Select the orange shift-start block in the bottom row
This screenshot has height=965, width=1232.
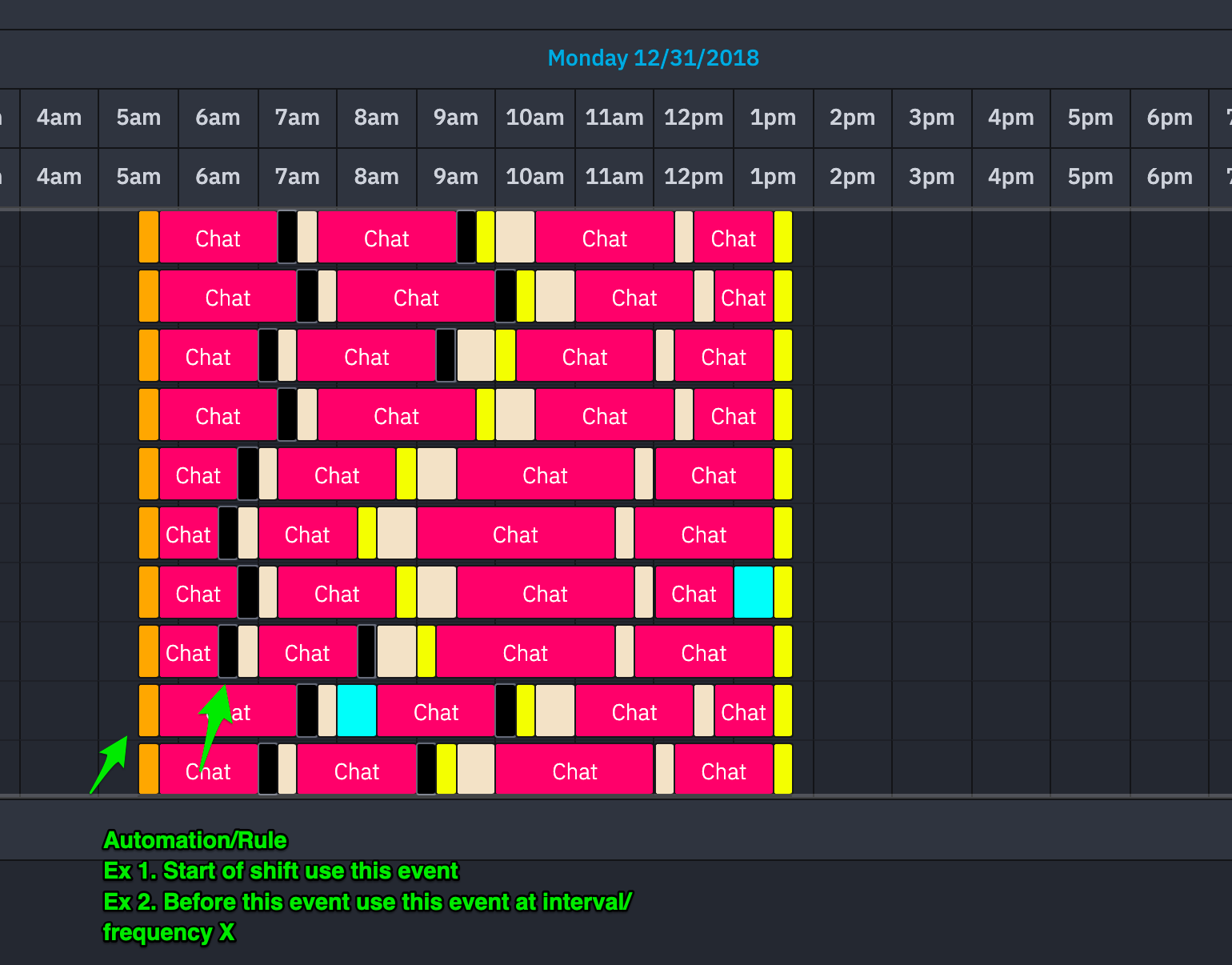point(149,770)
